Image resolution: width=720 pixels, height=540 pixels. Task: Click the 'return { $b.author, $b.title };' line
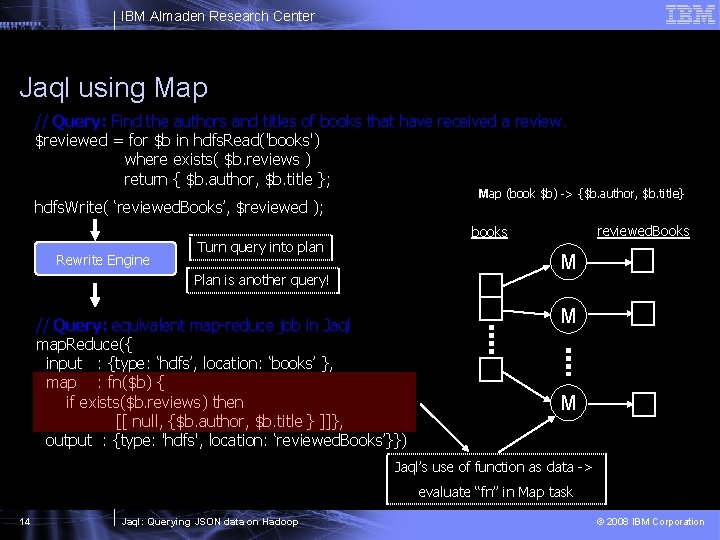point(227,179)
